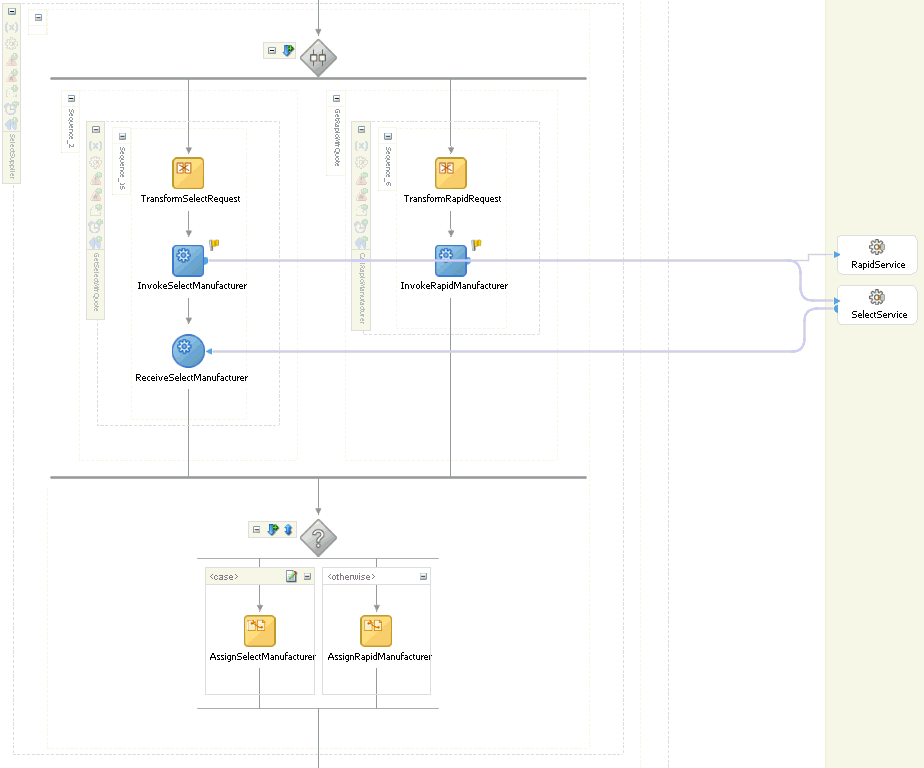This screenshot has height=768, width=924.
Task: Click the InvokeSelectManufacturer invoke activity
Action: point(188,260)
